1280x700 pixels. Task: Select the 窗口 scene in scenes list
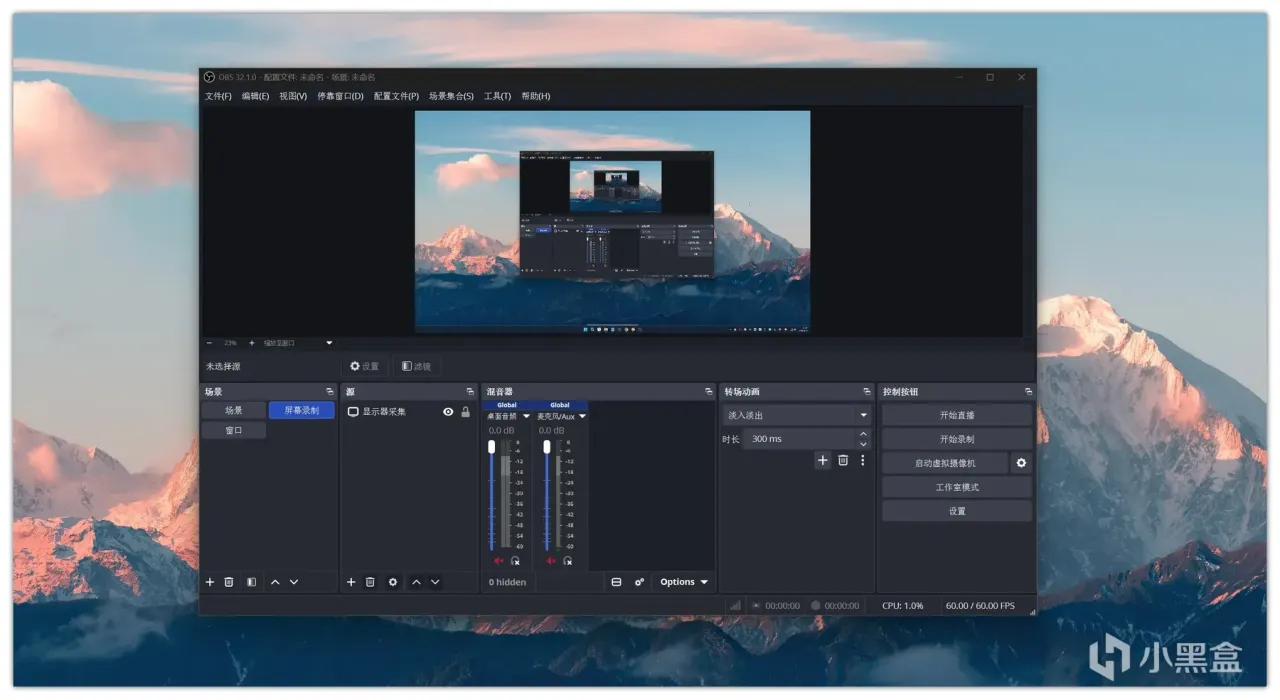pyautogui.click(x=233, y=430)
